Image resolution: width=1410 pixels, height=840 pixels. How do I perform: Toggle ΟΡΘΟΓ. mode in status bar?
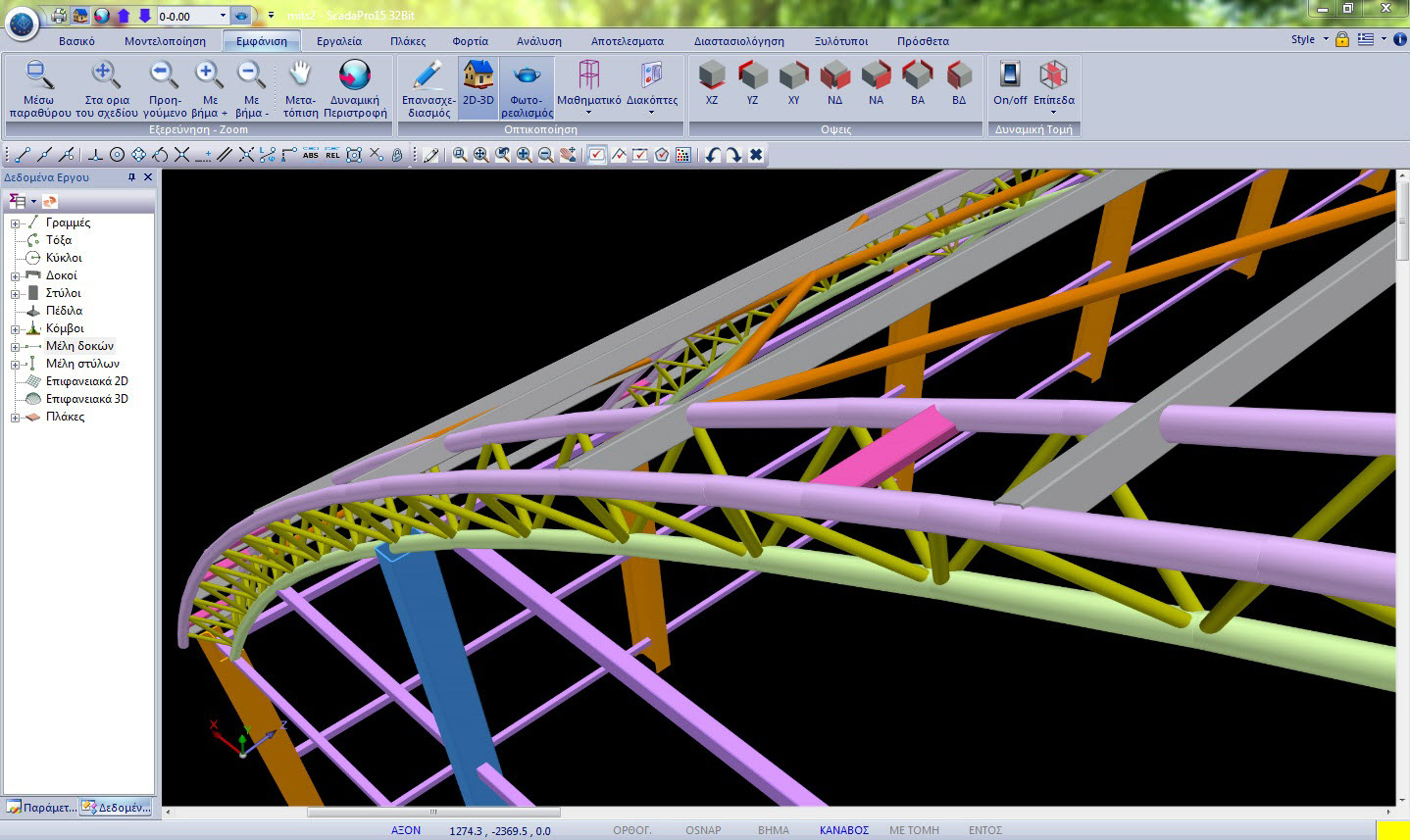[632, 830]
